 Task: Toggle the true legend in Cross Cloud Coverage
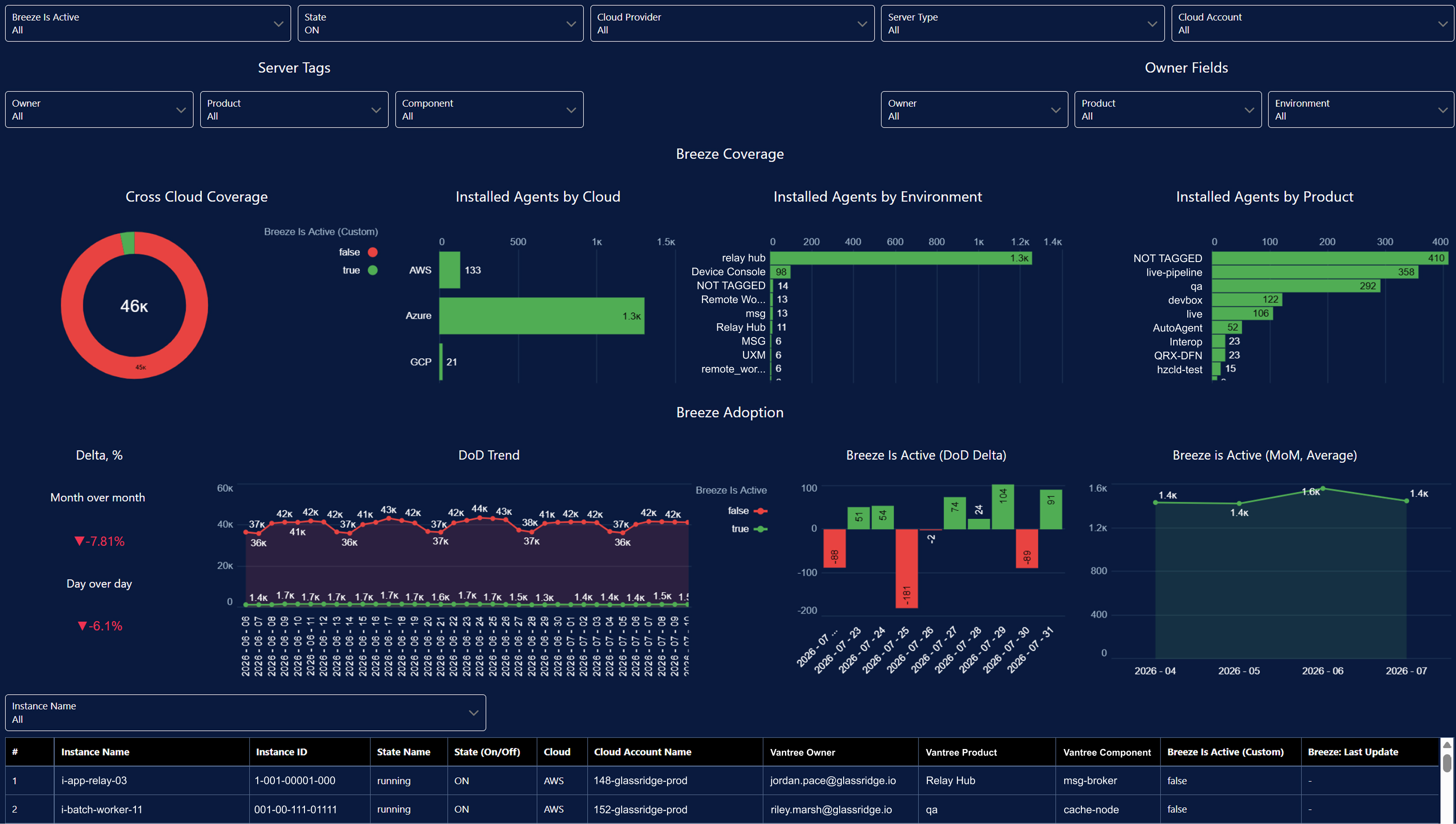click(x=360, y=270)
